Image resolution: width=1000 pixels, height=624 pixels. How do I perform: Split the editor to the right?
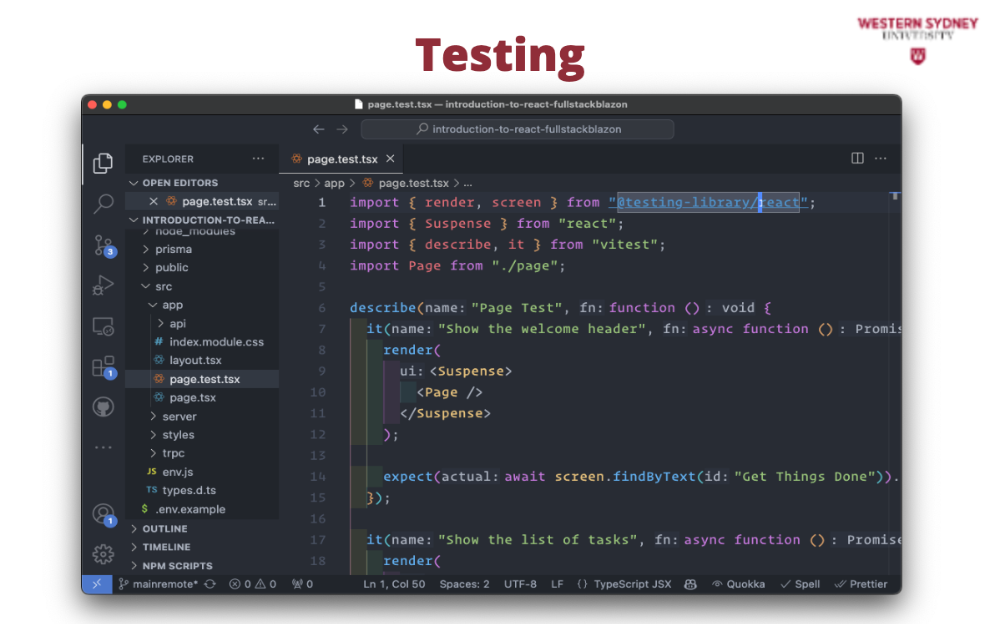click(857, 158)
